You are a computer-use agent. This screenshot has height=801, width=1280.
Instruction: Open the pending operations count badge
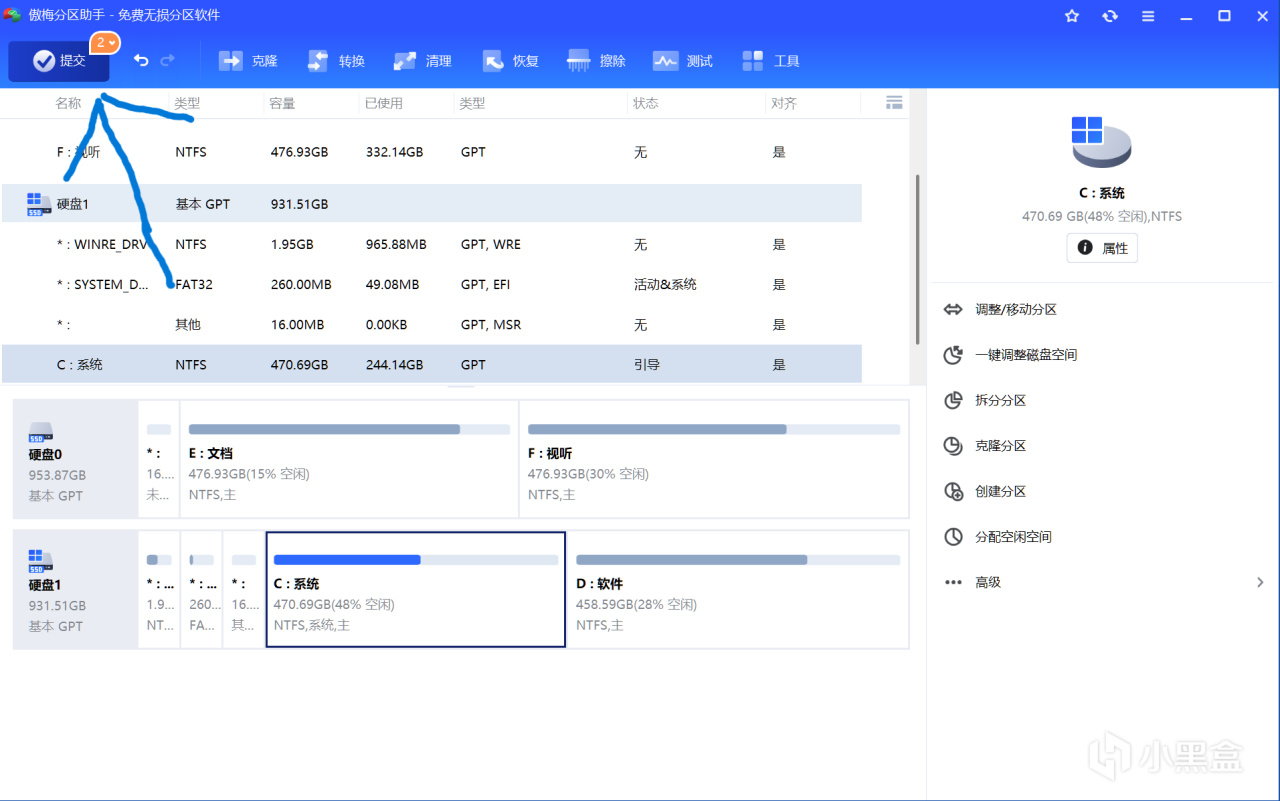coord(105,43)
